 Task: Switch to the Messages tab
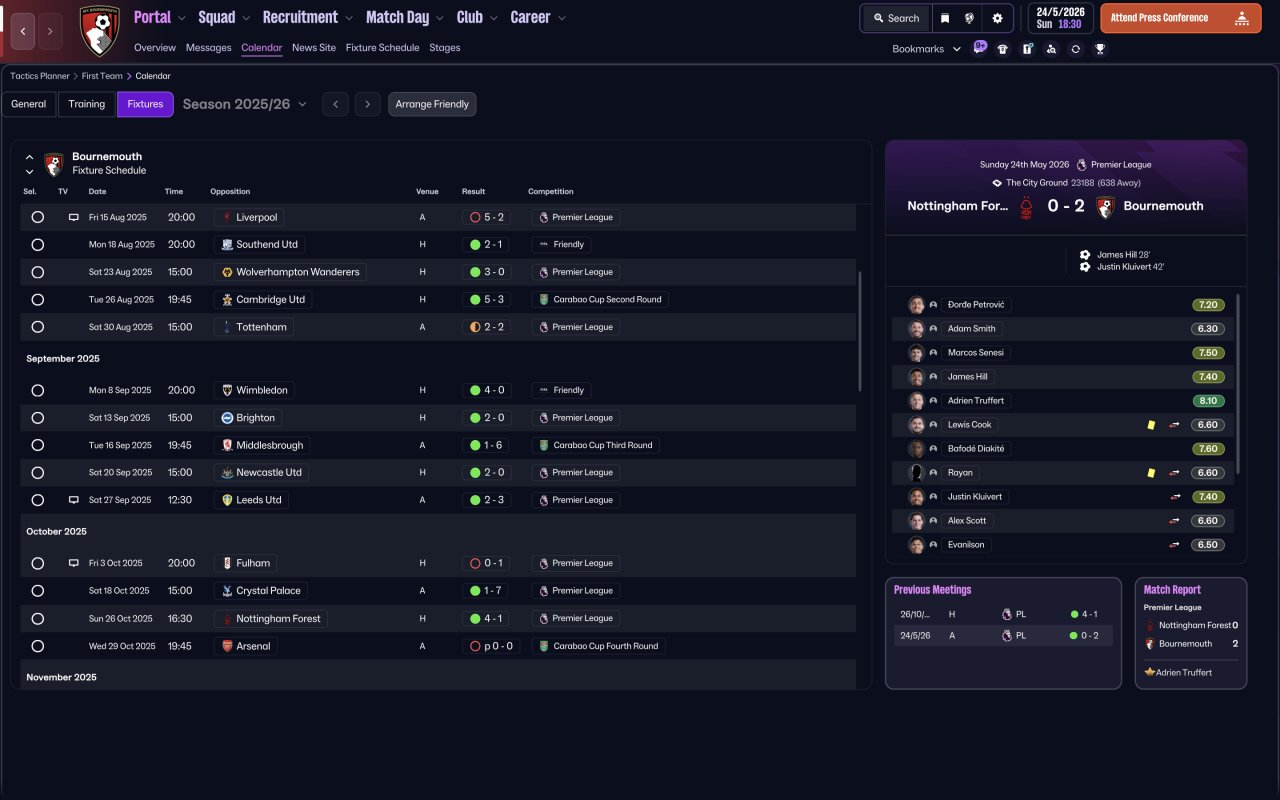click(208, 47)
